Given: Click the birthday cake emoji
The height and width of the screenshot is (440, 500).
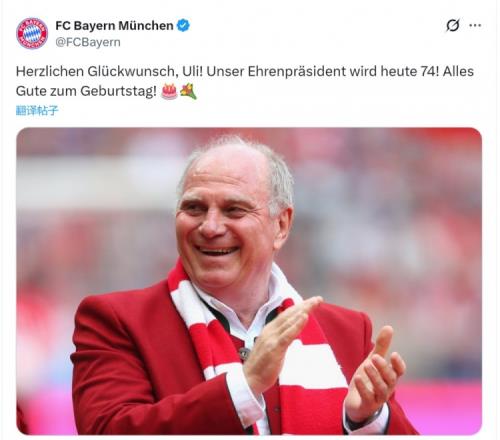Looking at the screenshot, I should [169, 91].
